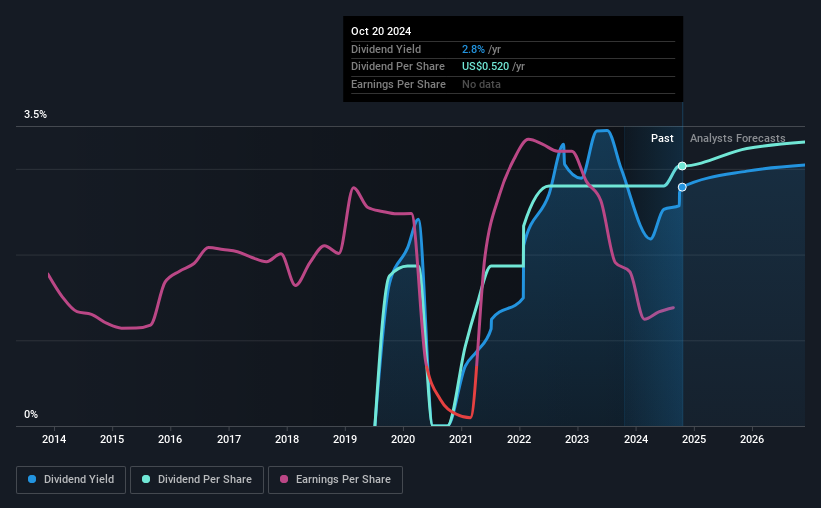Viewport: 821px width, 508px height.
Task: Click the 3.5% y-axis label
Action: tap(35, 114)
